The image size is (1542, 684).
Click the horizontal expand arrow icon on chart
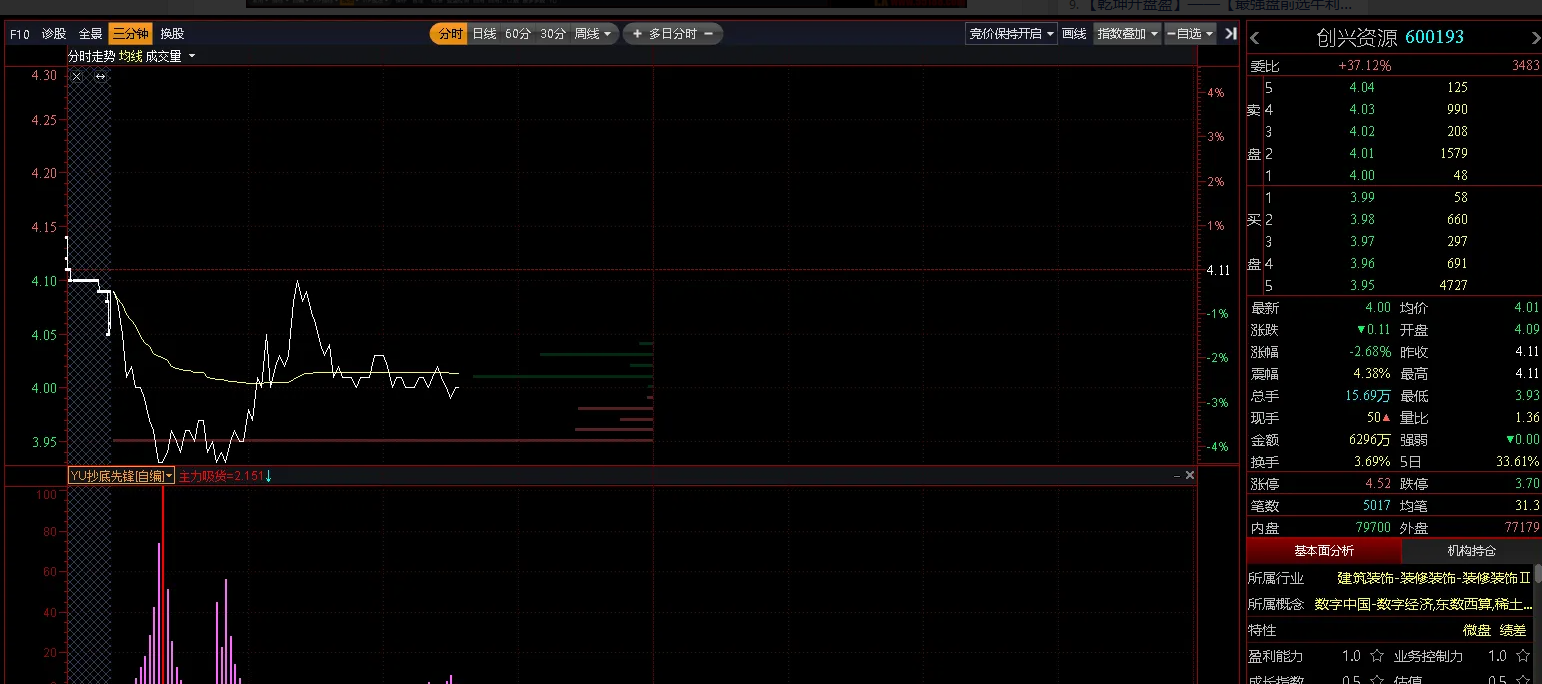point(100,77)
